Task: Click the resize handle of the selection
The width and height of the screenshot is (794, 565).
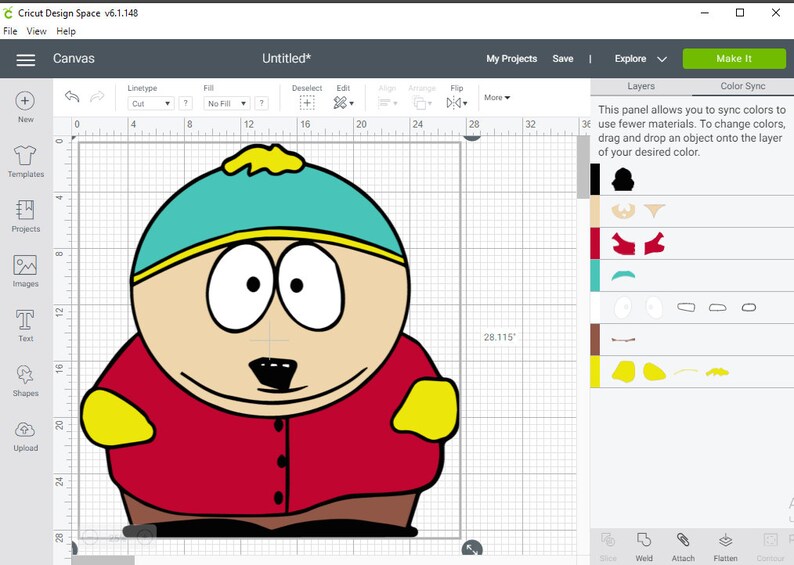Action: coord(472,548)
